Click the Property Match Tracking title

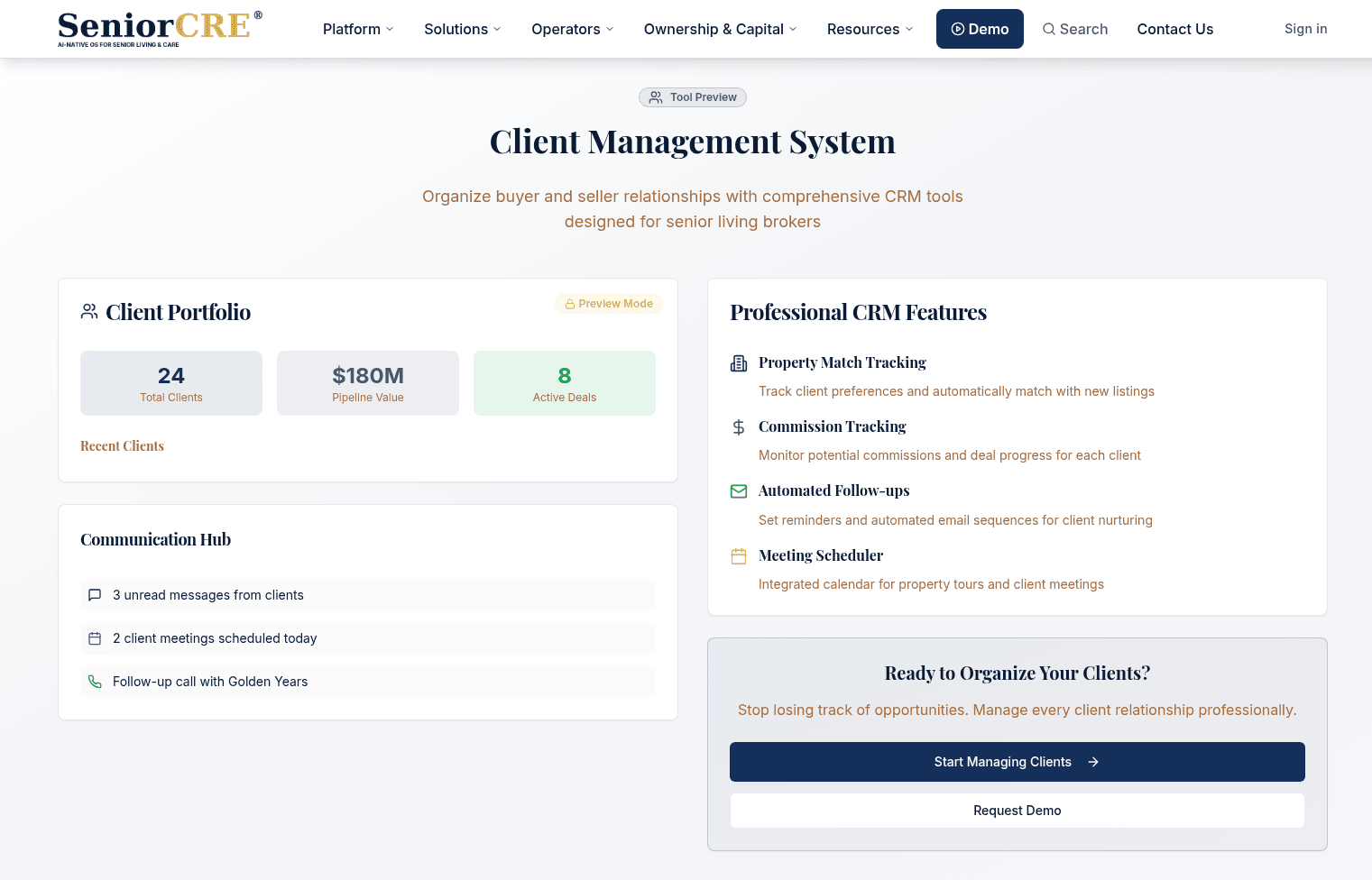843,362
